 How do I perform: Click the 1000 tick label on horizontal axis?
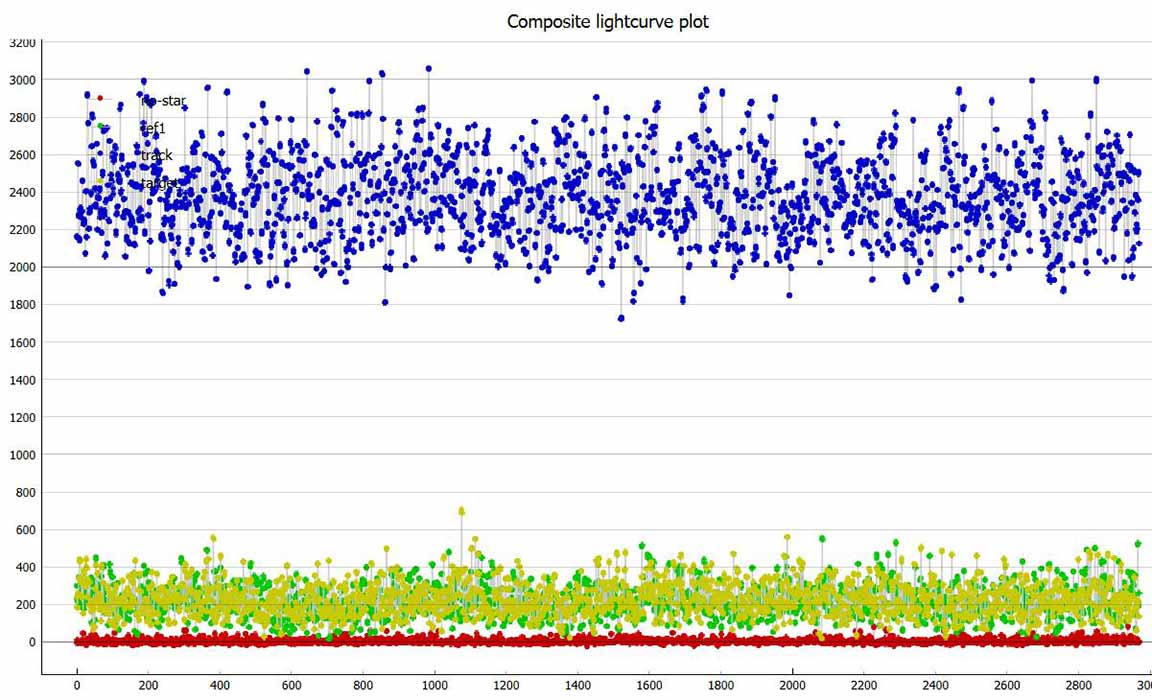434,685
